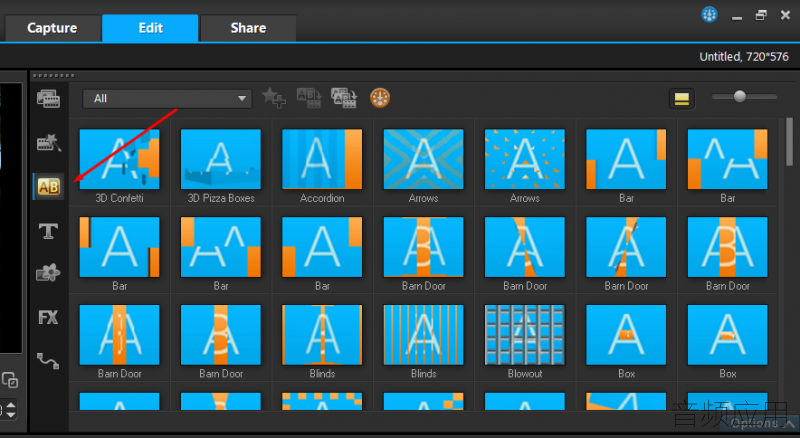Open the Filter FX library

click(48, 318)
